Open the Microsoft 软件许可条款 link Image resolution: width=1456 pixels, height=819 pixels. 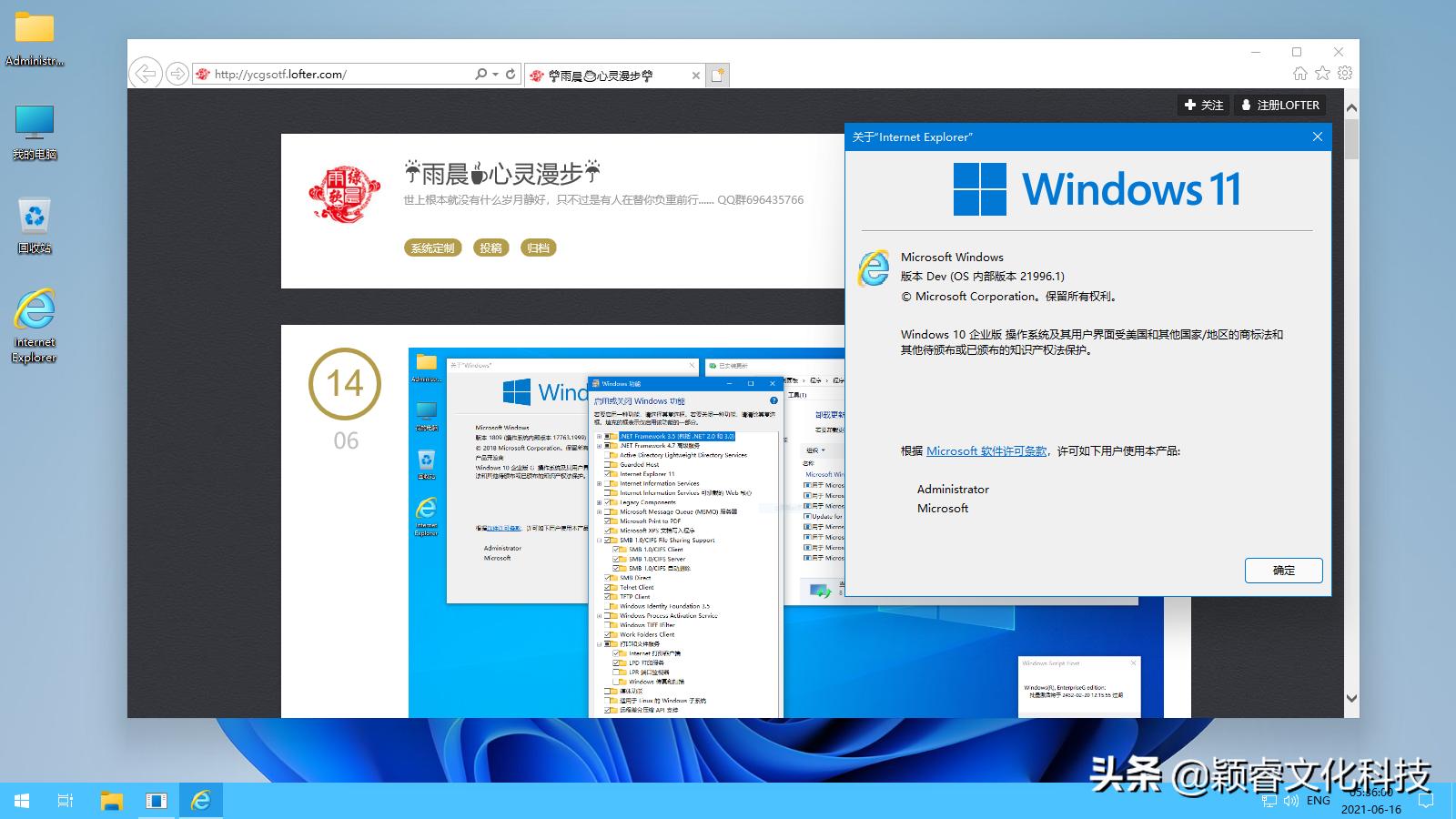tap(986, 450)
